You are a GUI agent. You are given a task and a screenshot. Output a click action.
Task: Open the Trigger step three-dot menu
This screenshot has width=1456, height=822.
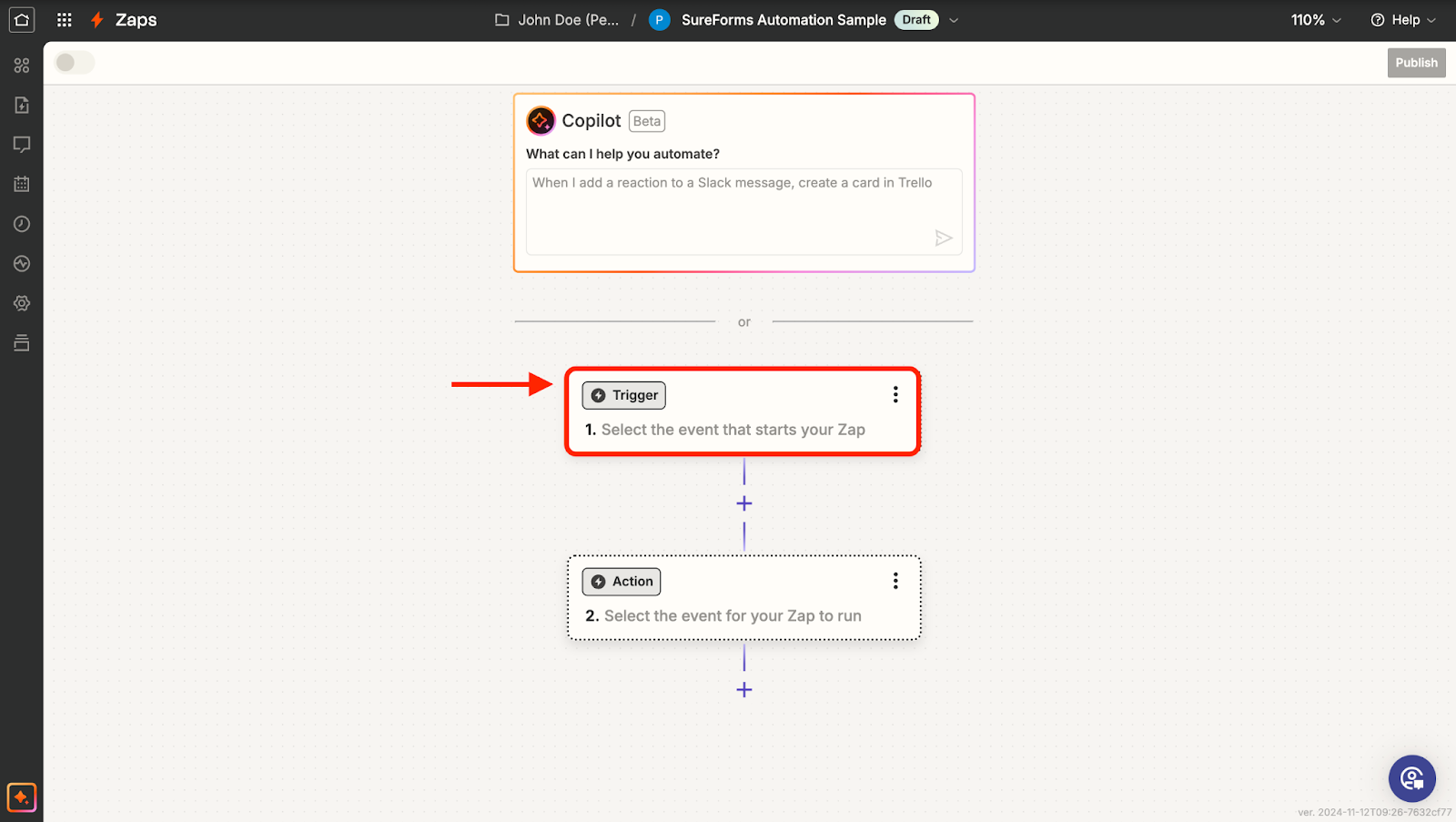pyautogui.click(x=895, y=394)
